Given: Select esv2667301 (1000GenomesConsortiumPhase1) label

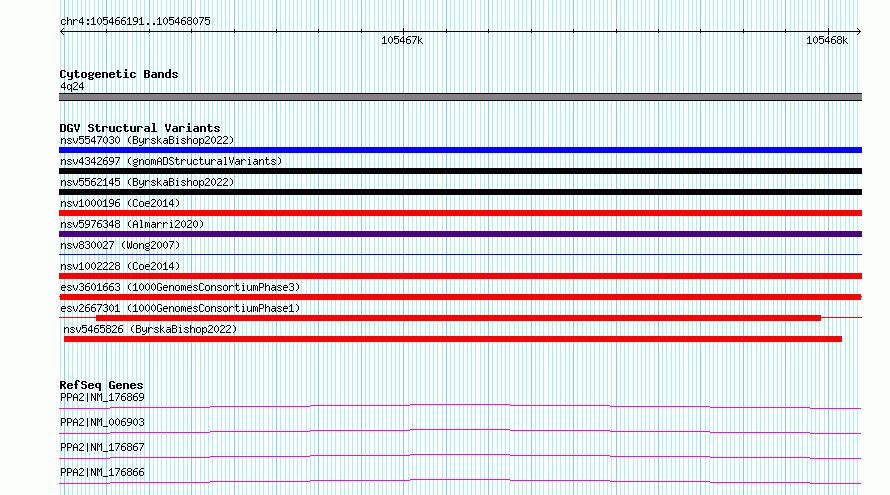Looking at the screenshot, I should click(180, 308).
